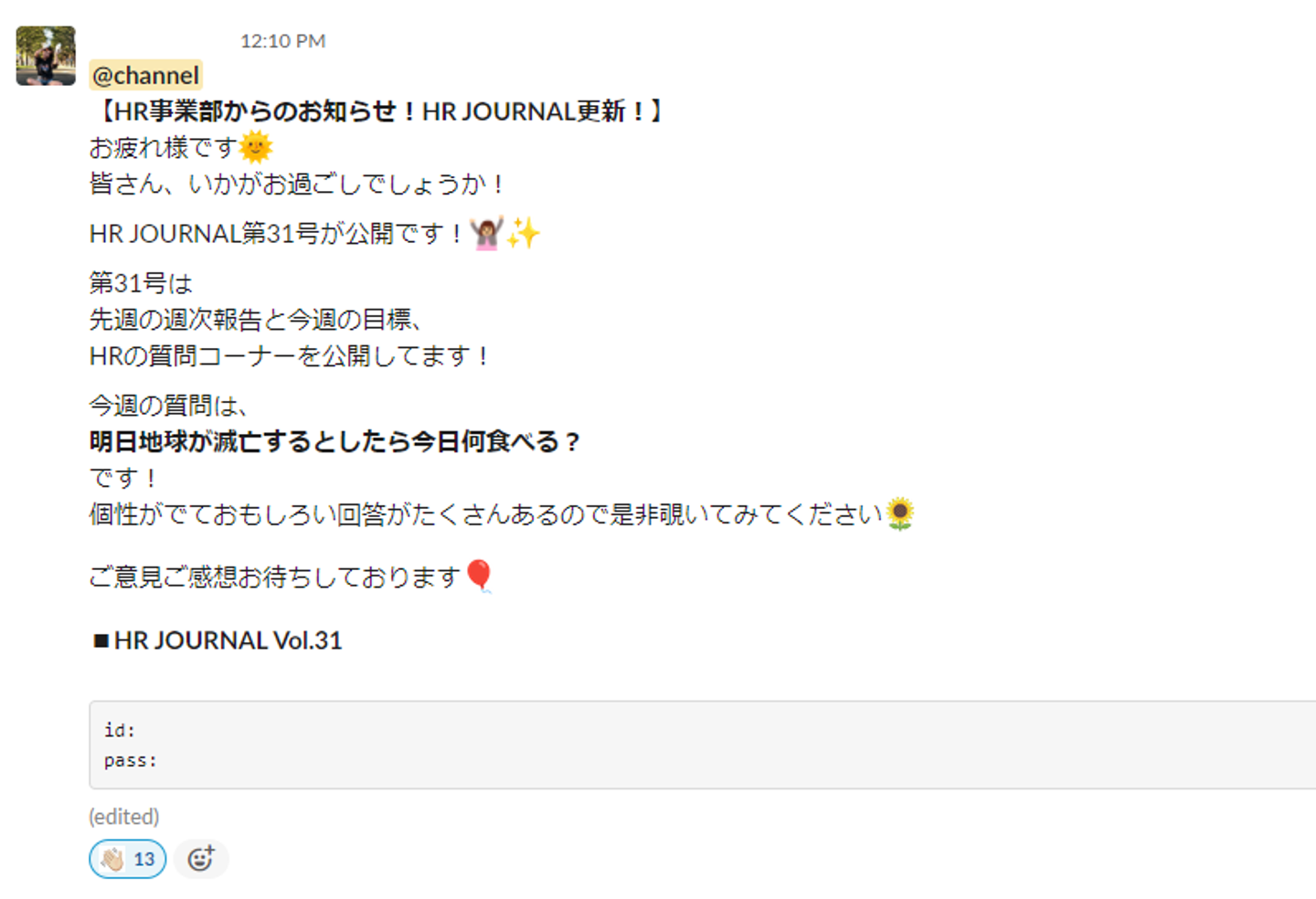Screen dimensions: 1316x899
Task: Click the 12:10 PM message timestamp
Action: [282, 41]
